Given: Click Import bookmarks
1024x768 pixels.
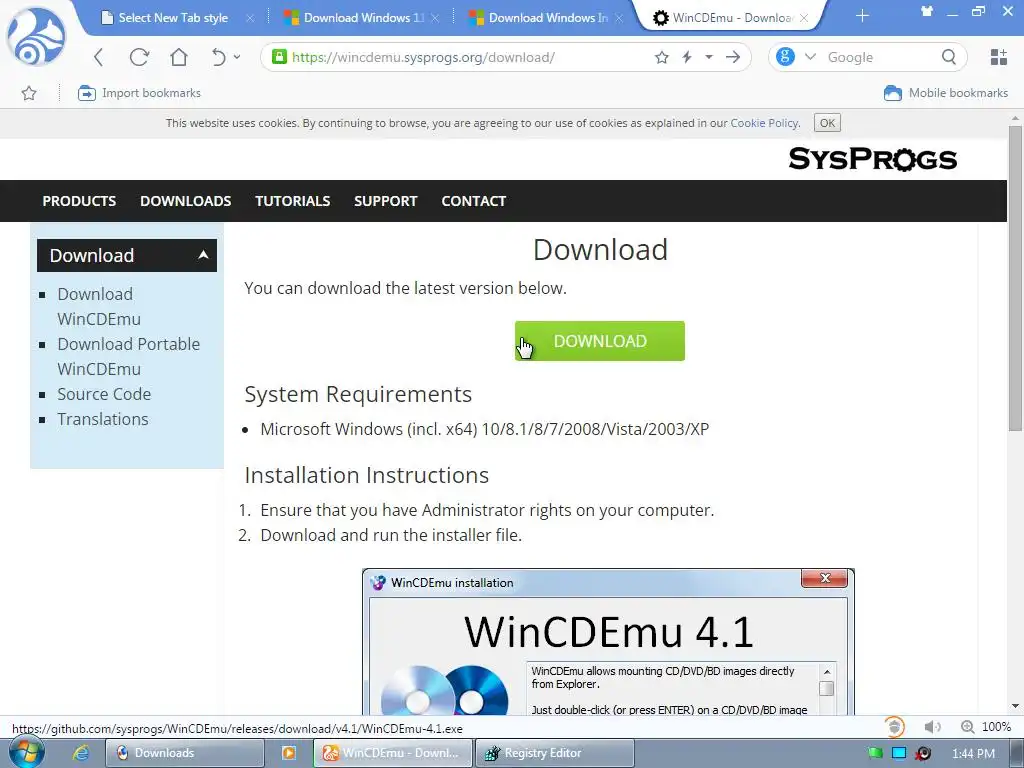Looking at the screenshot, I should point(139,93).
